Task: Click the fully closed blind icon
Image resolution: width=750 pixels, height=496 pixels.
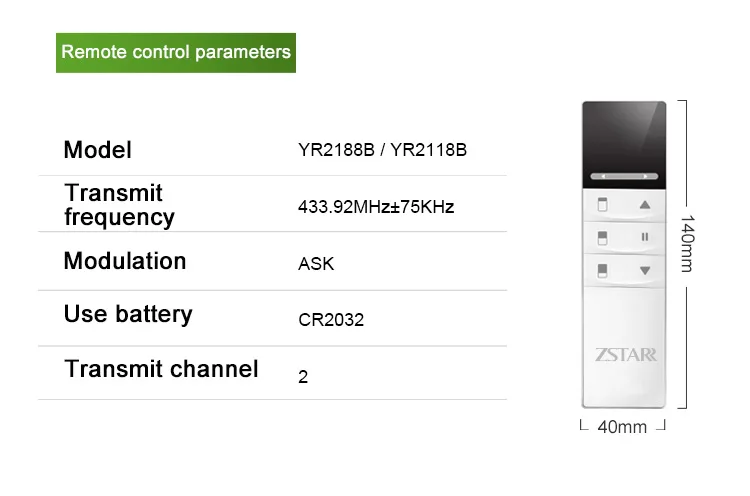Action: tap(604, 270)
